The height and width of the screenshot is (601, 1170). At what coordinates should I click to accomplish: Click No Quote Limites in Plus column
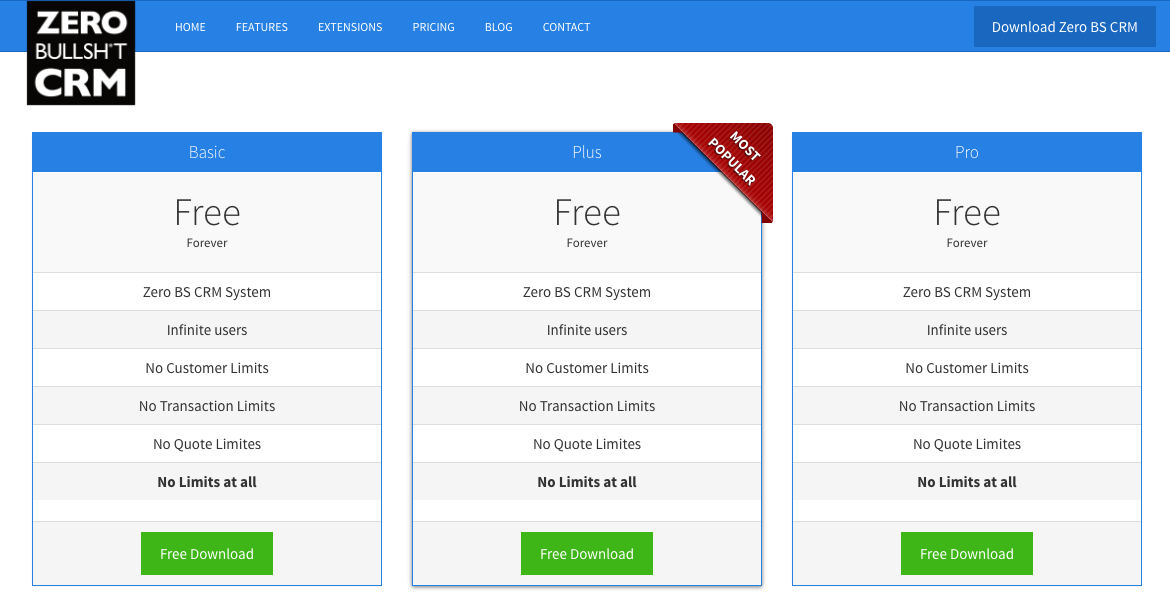pos(586,444)
